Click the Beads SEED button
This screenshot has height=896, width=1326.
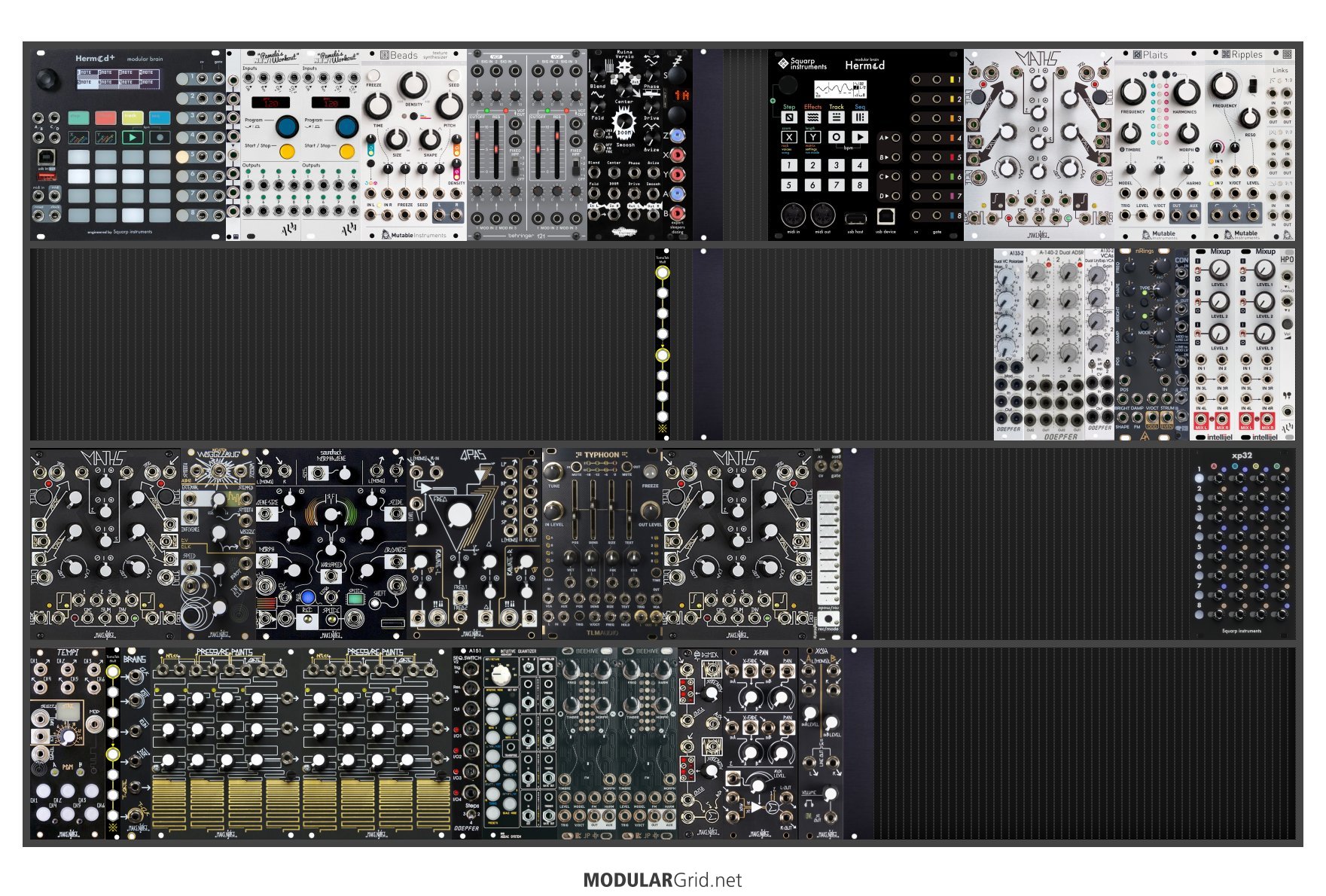coord(454,75)
